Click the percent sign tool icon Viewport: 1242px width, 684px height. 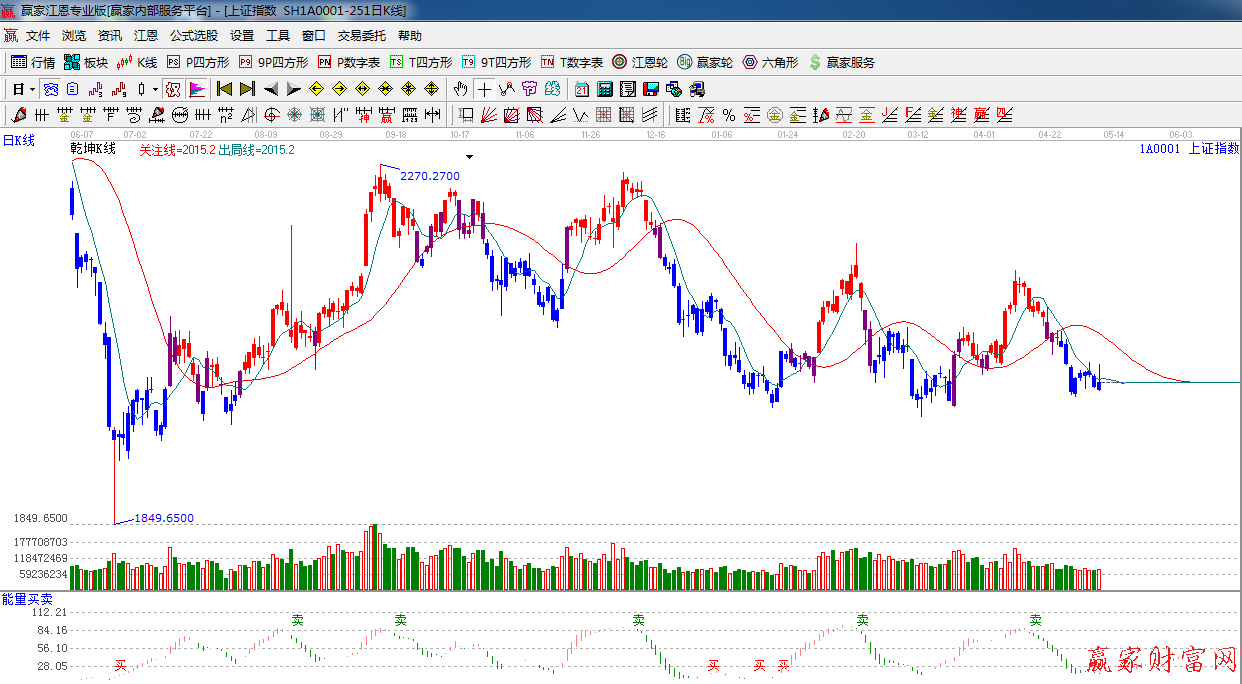pyautogui.click(x=728, y=115)
